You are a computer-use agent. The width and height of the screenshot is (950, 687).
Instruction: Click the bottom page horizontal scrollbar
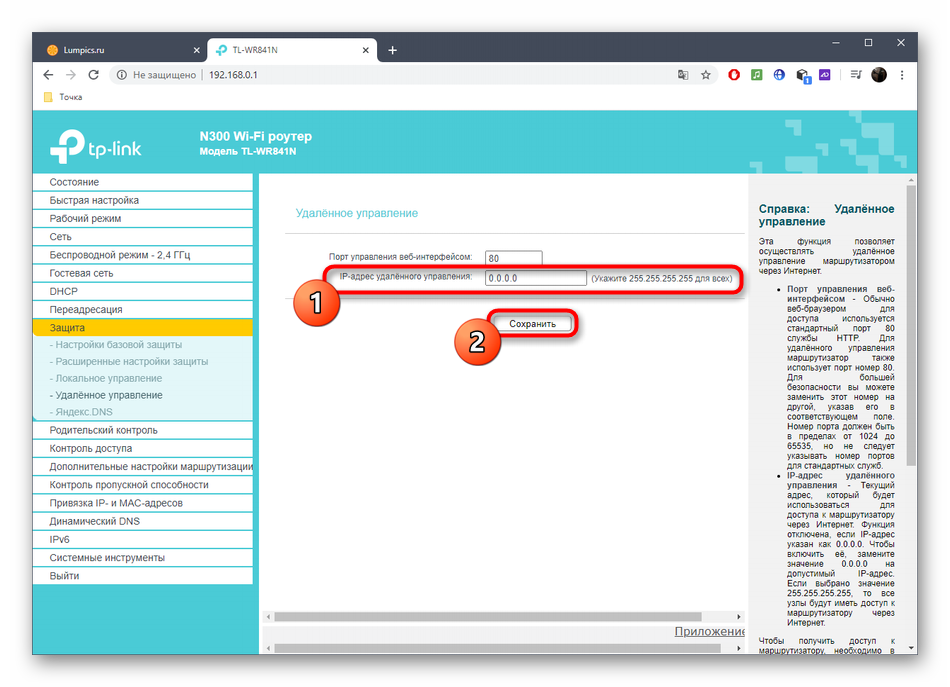coord(497,648)
